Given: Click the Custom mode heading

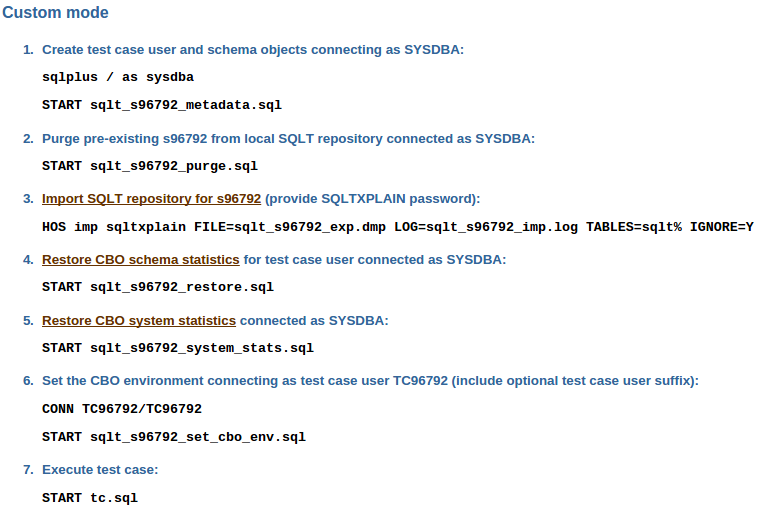Looking at the screenshot, I should tap(56, 13).
